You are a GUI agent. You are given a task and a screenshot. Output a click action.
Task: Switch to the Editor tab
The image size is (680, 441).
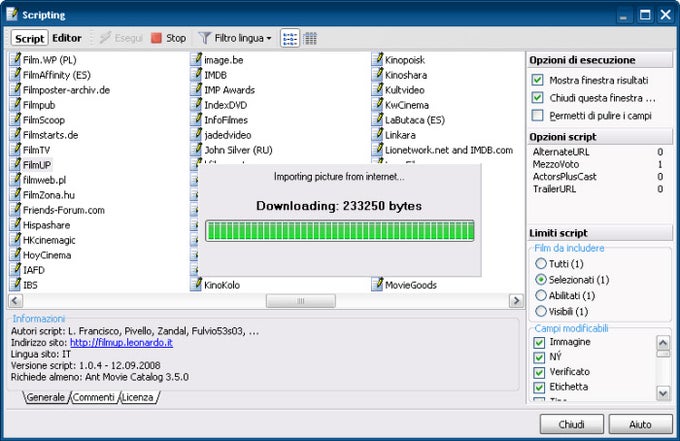tap(67, 38)
